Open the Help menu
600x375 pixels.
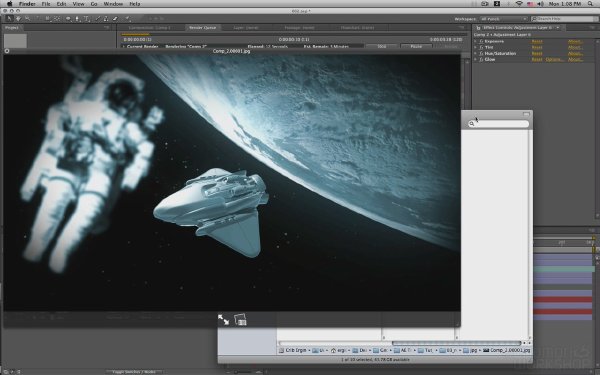tap(135, 4)
